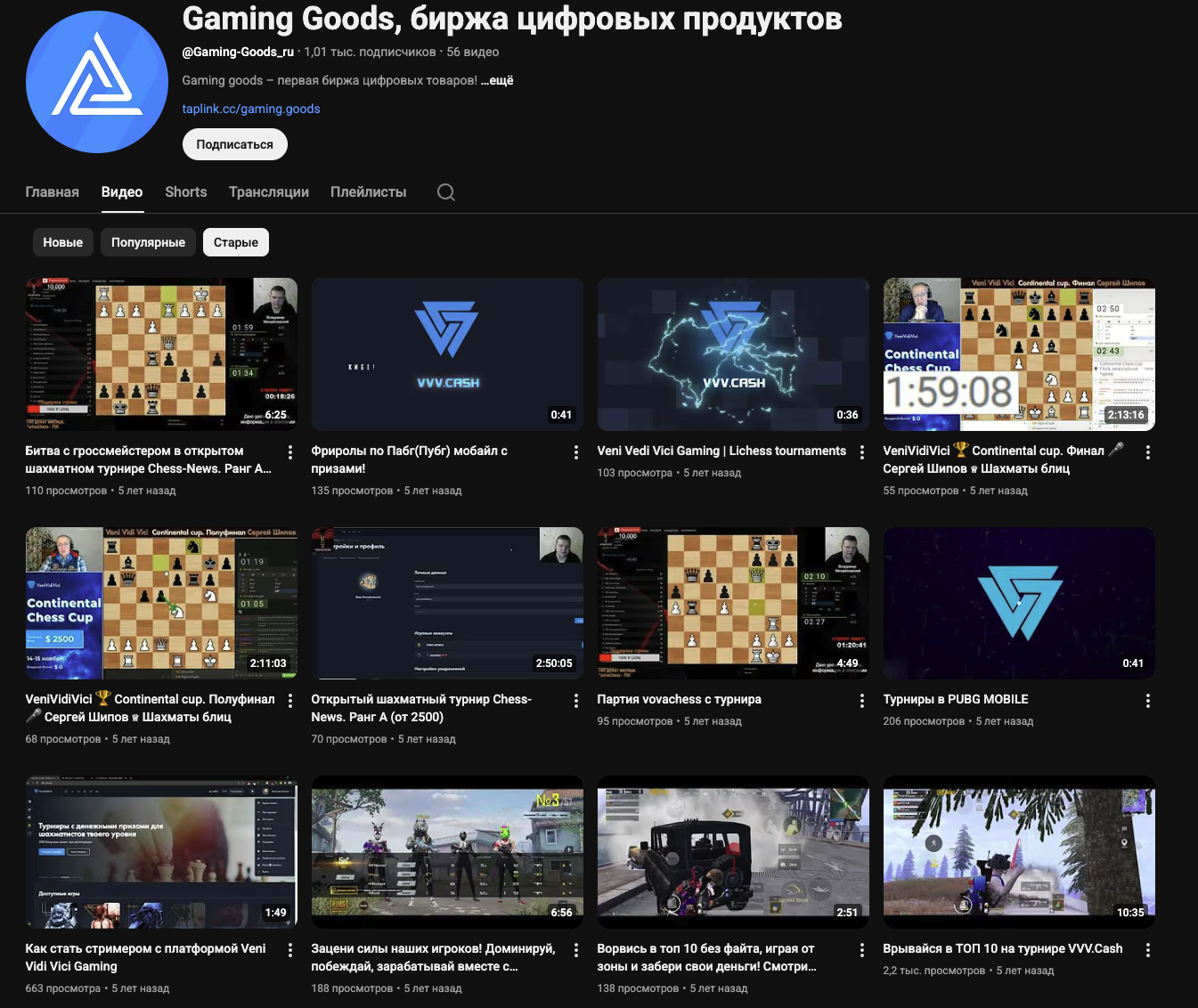1198x1008 pixels.
Task: Play the 2:13:16 Continental Chess Cup final thumbnail
Action: pyautogui.click(x=1019, y=354)
